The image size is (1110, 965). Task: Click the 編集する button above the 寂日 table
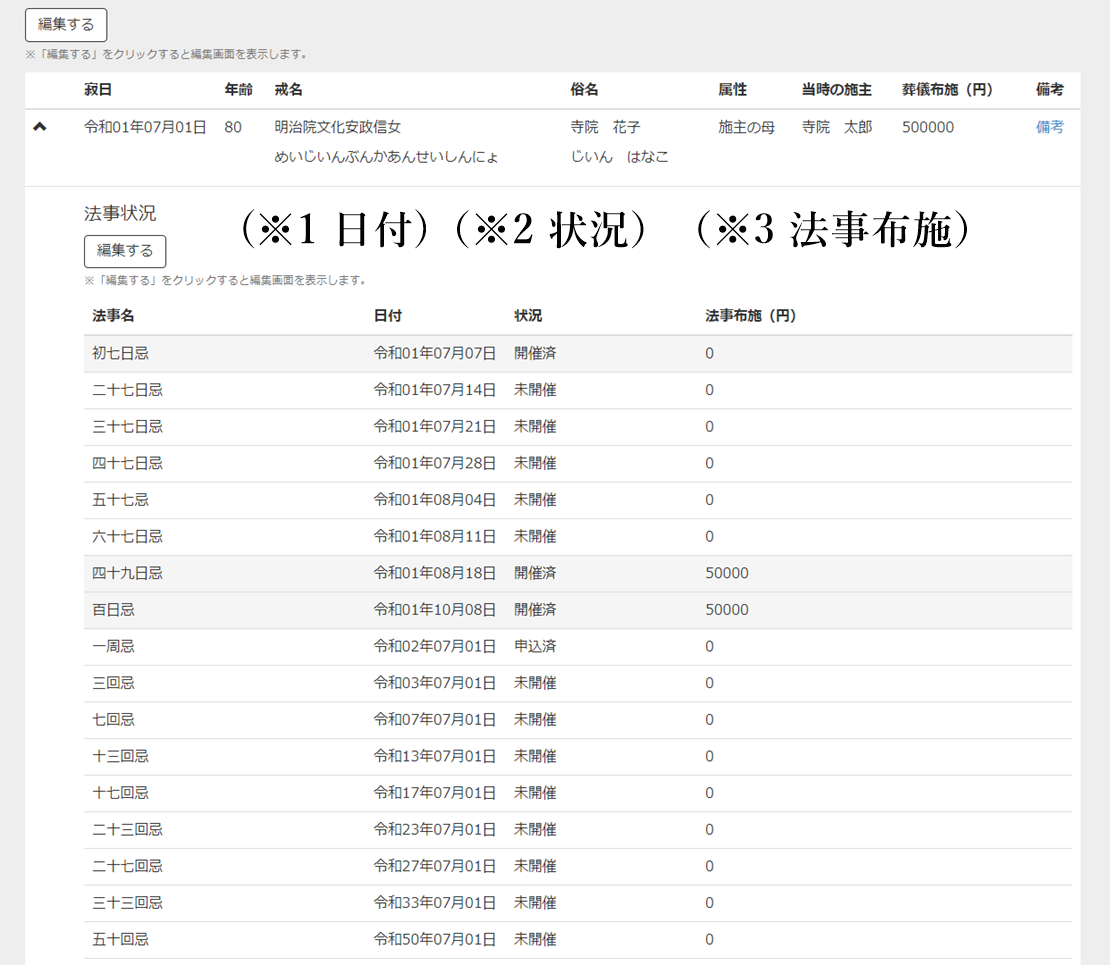[66, 25]
